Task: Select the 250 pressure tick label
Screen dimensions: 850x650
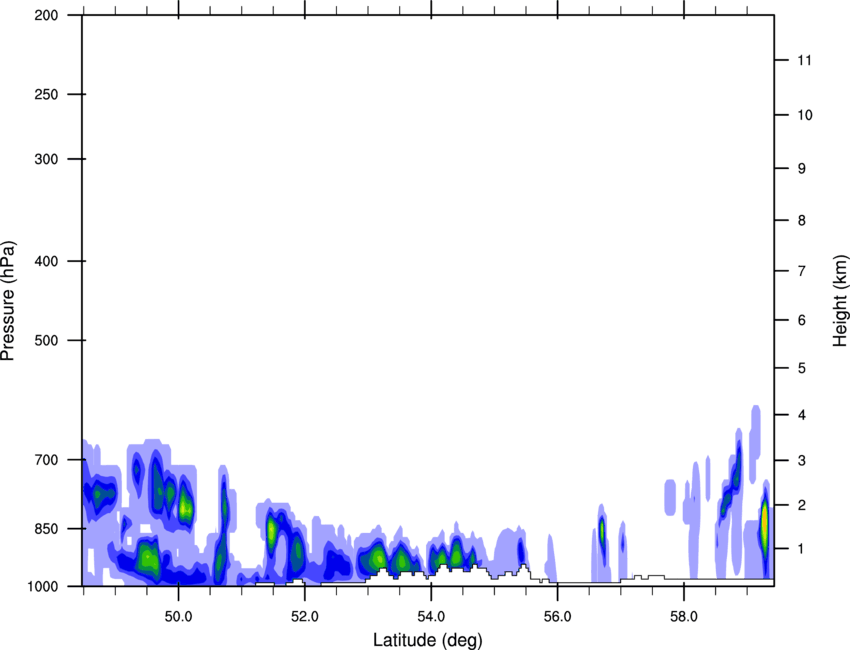Action: pos(47,94)
